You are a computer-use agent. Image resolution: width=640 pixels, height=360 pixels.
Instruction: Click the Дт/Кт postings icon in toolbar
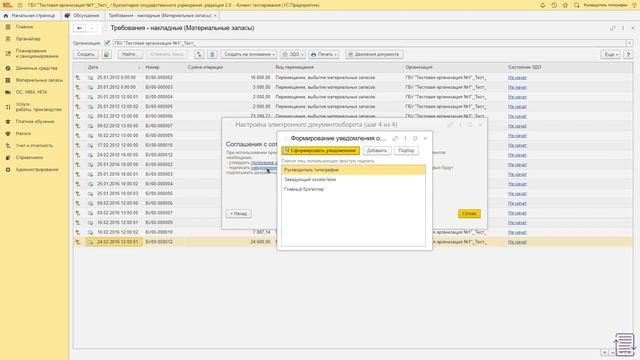(199, 54)
